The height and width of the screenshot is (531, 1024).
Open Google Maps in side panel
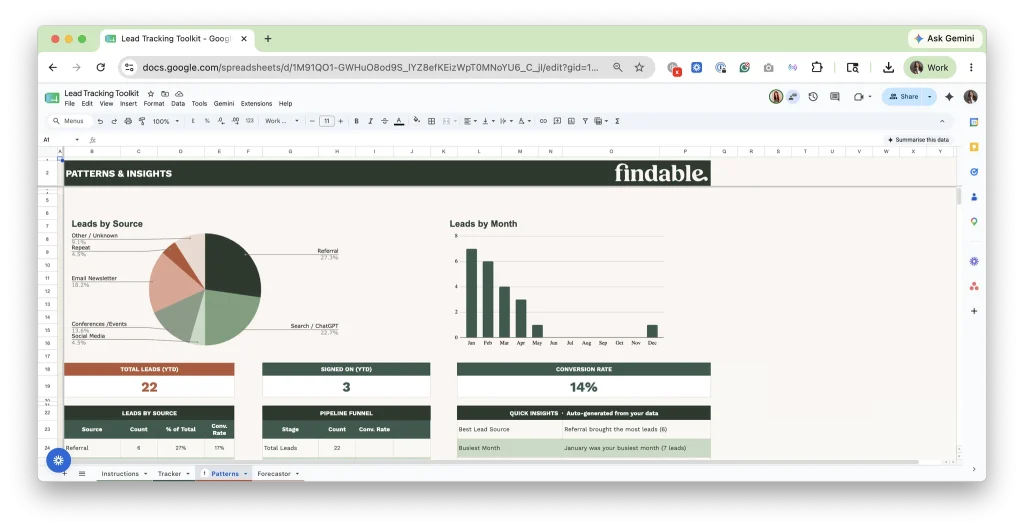coord(974,221)
